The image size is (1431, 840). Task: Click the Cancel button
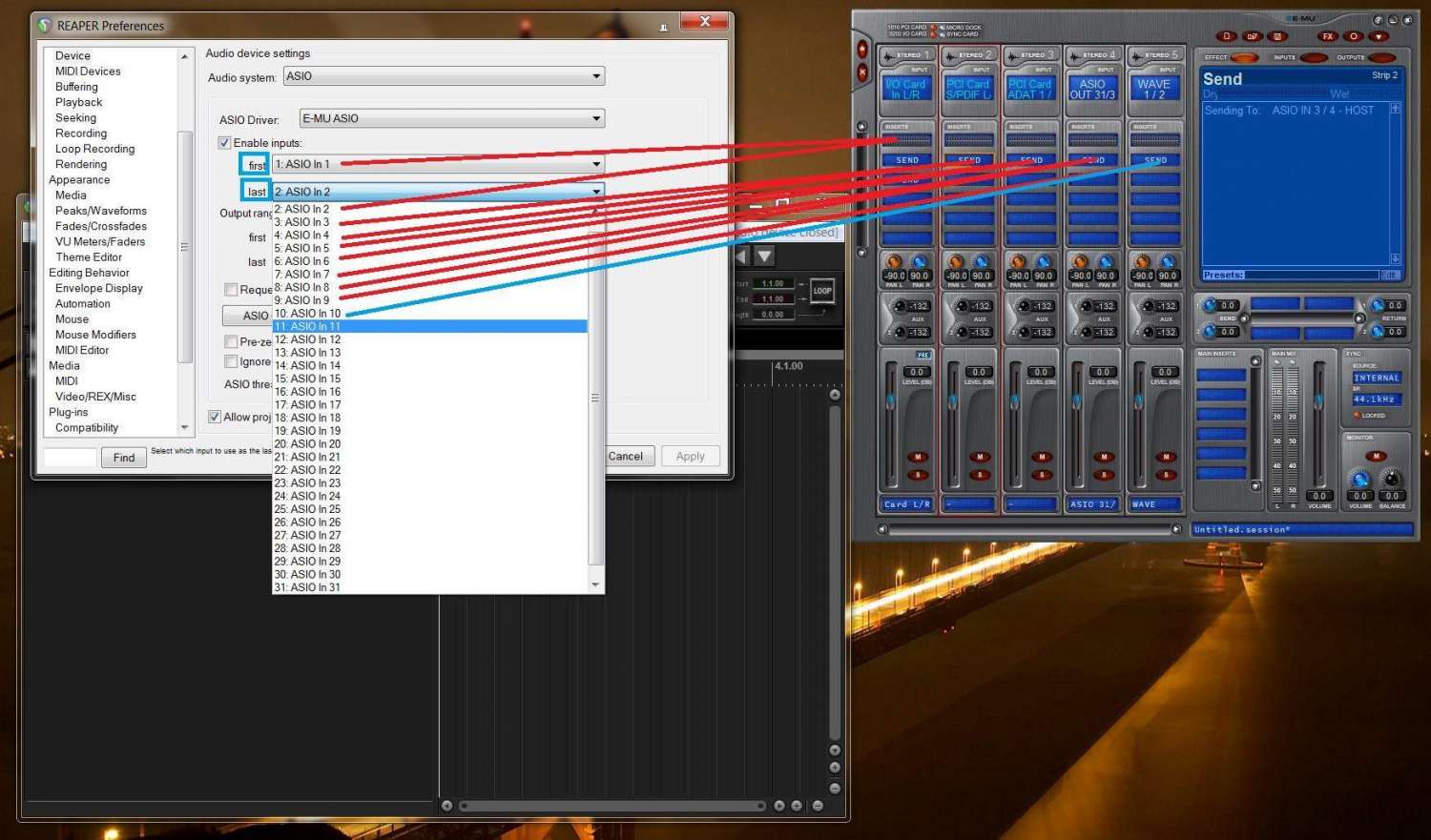(x=626, y=457)
